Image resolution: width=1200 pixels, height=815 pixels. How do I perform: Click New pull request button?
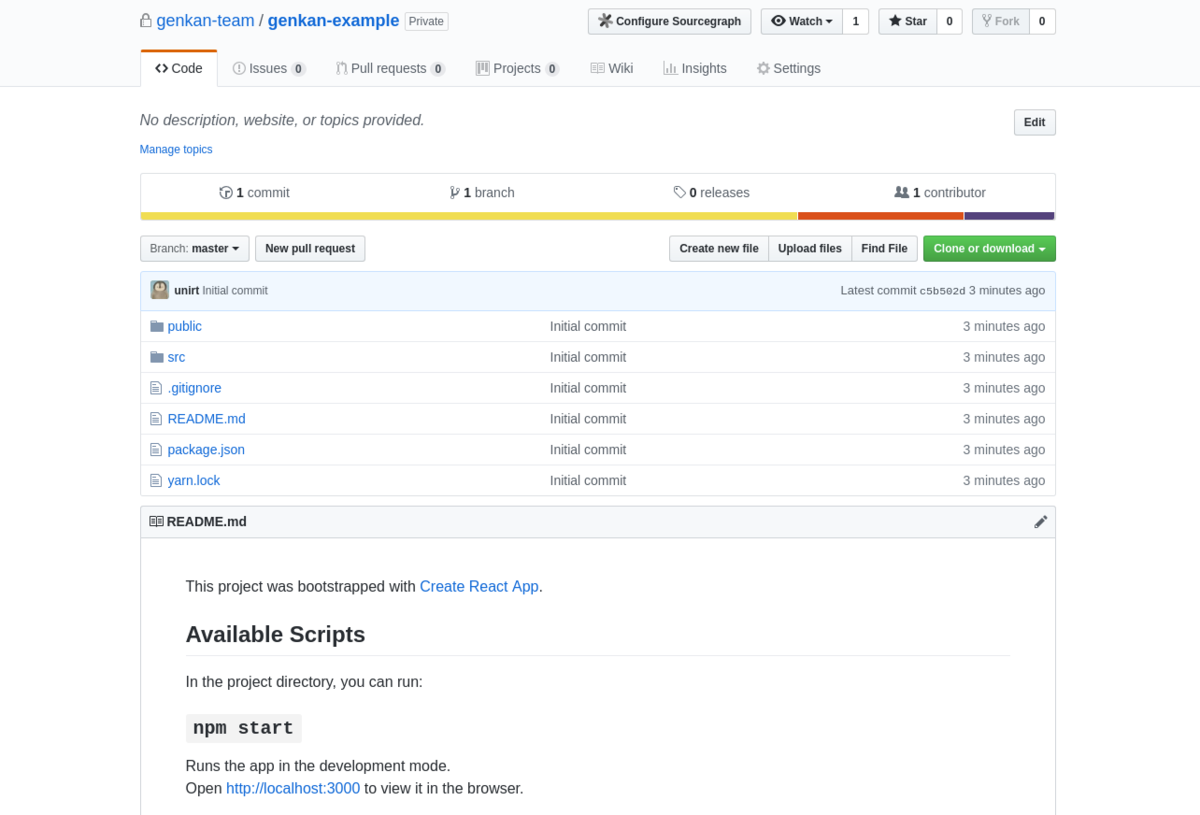pyautogui.click(x=310, y=248)
